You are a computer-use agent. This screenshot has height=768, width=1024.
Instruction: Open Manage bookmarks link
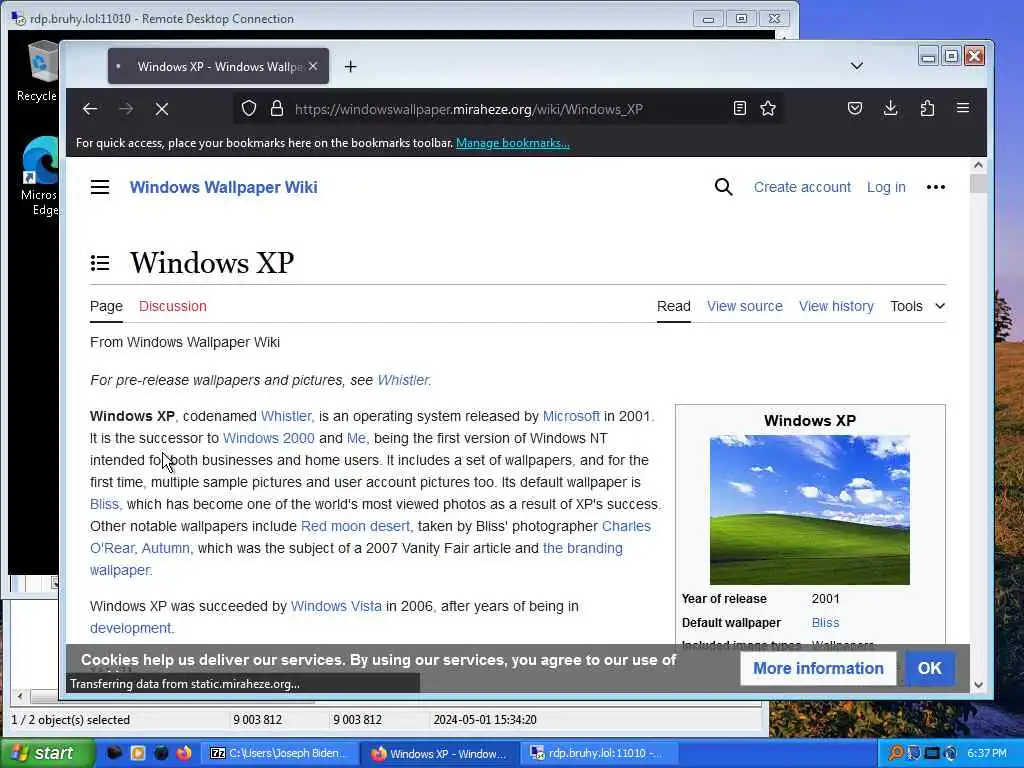513,143
